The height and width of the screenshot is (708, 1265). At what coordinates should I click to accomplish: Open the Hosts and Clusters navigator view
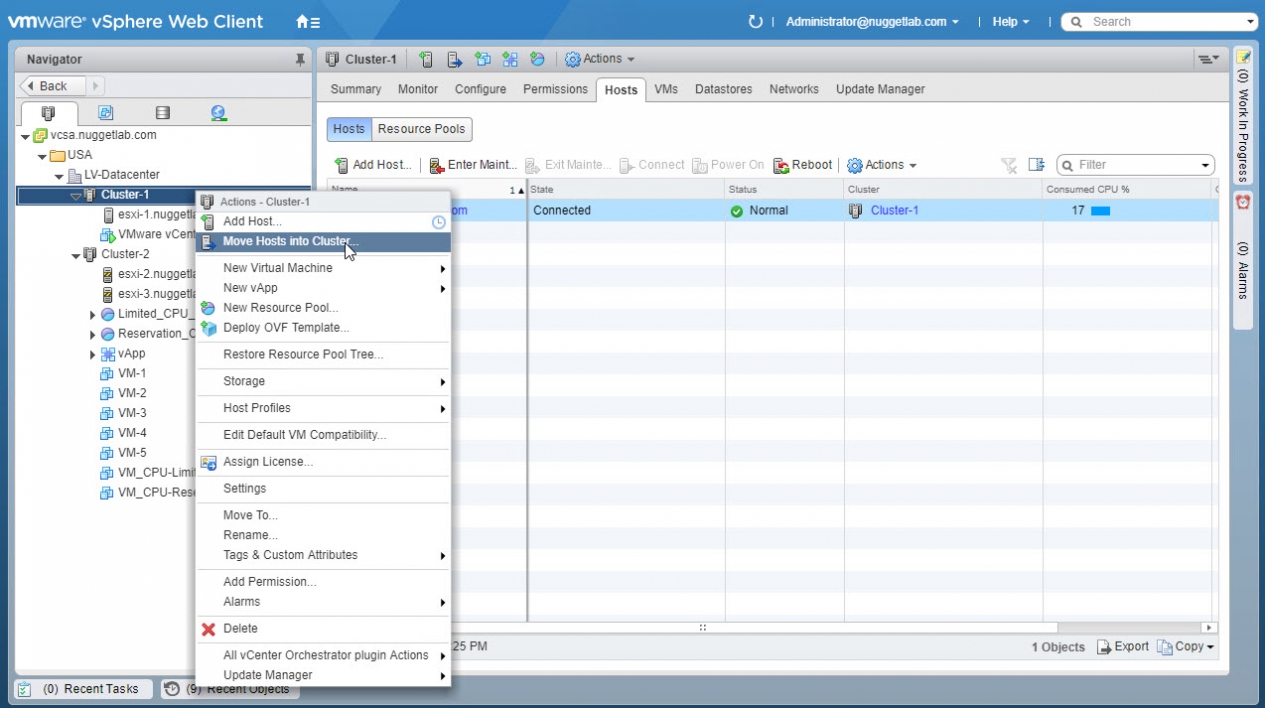(x=48, y=113)
